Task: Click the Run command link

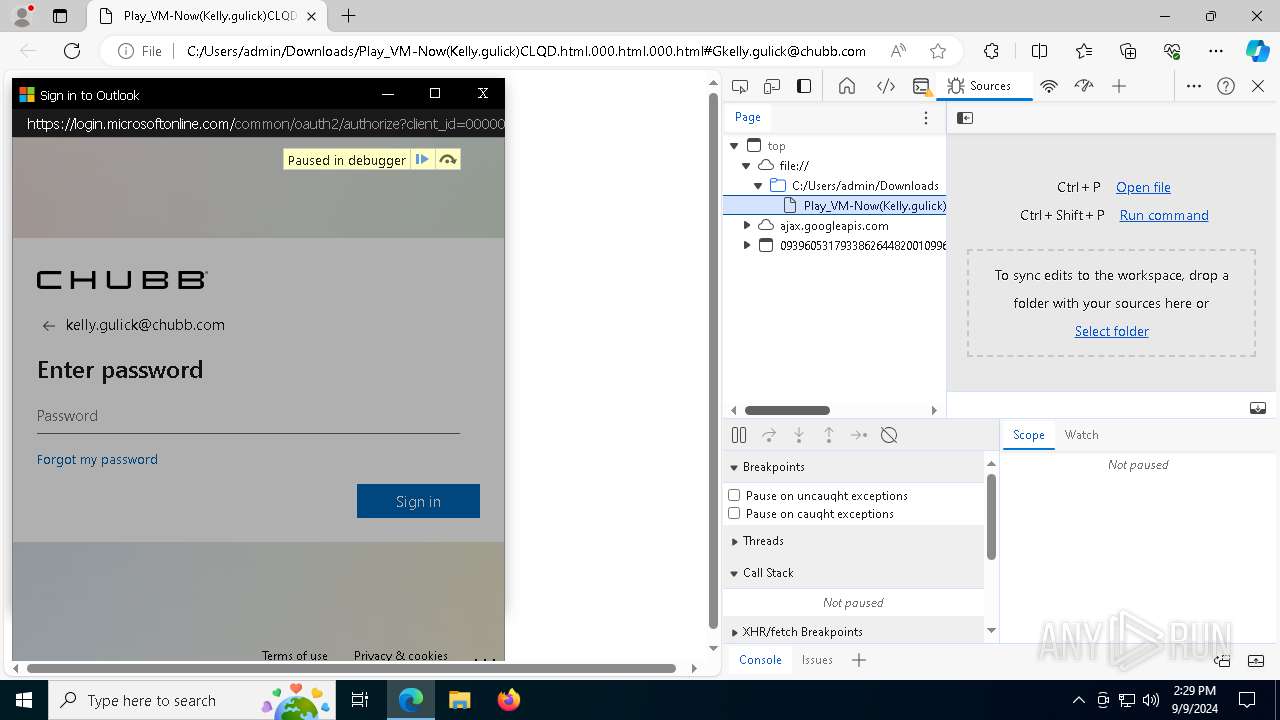Action: 1164,215
